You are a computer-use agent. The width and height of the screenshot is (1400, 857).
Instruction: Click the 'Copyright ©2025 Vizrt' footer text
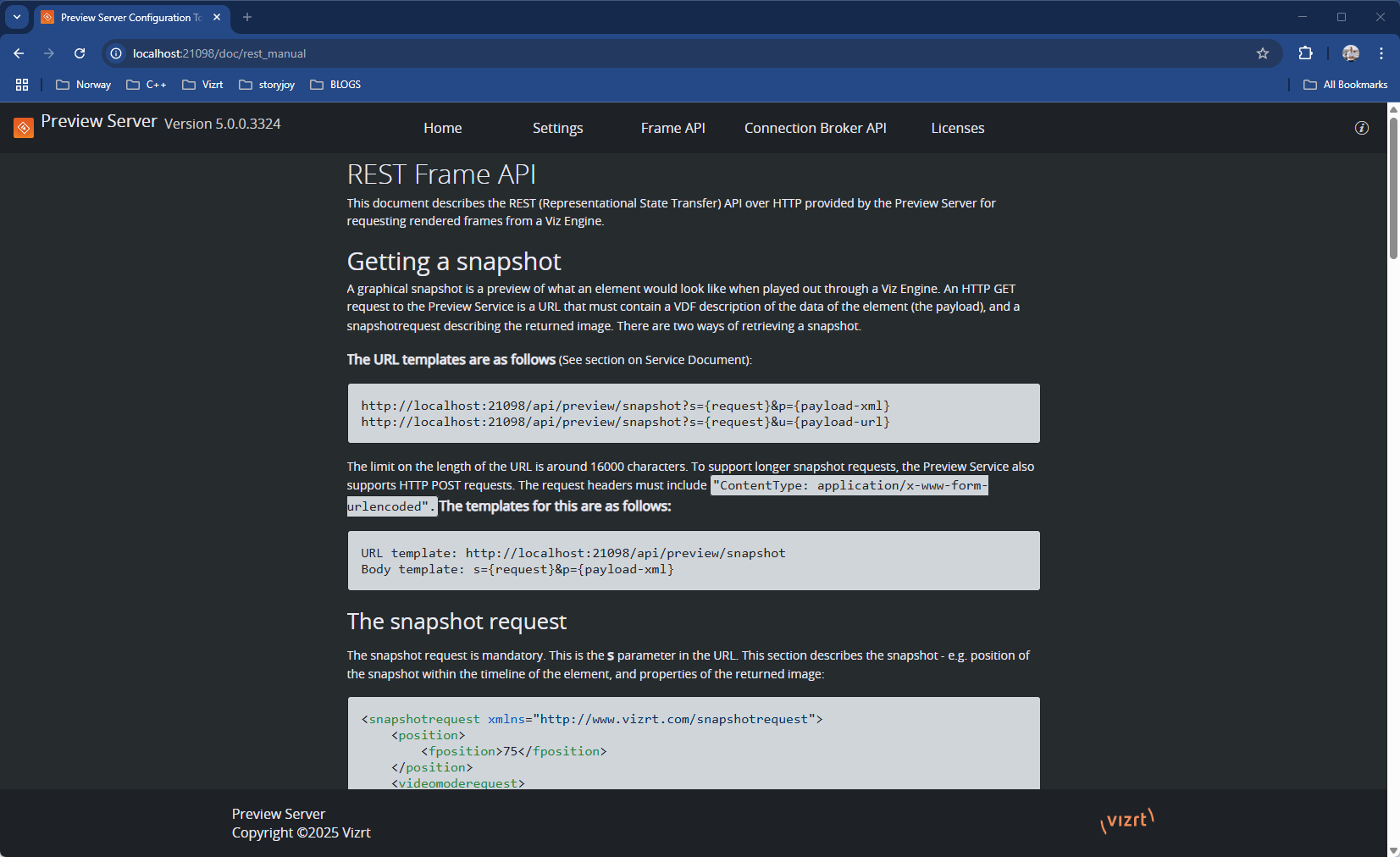(x=302, y=832)
